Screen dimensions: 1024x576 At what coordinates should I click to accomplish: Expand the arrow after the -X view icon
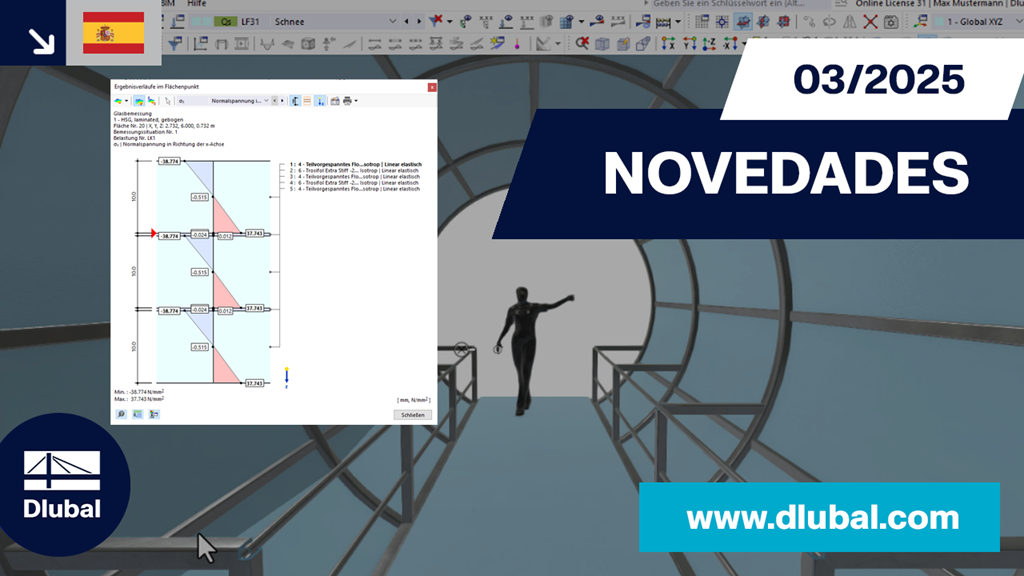(x=744, y=44)
